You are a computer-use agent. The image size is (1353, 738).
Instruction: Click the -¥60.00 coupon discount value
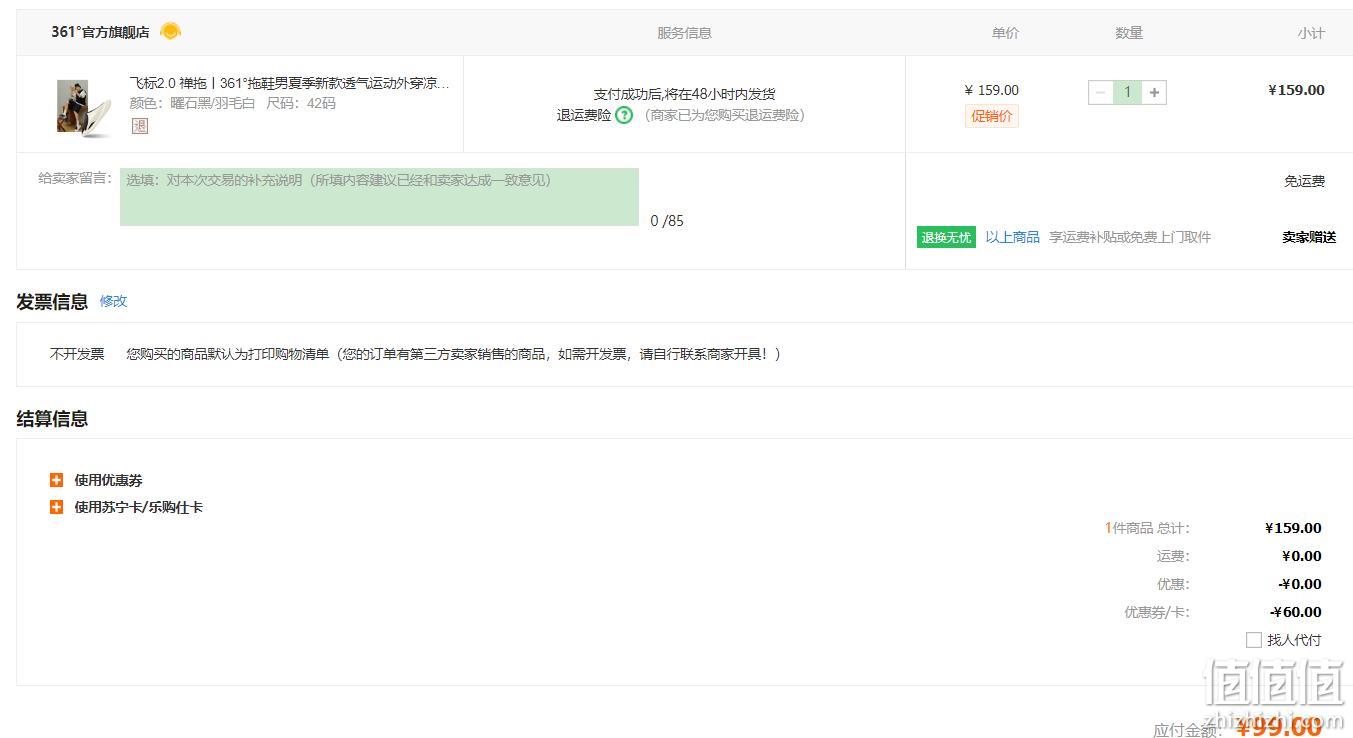coord(1296,612)
